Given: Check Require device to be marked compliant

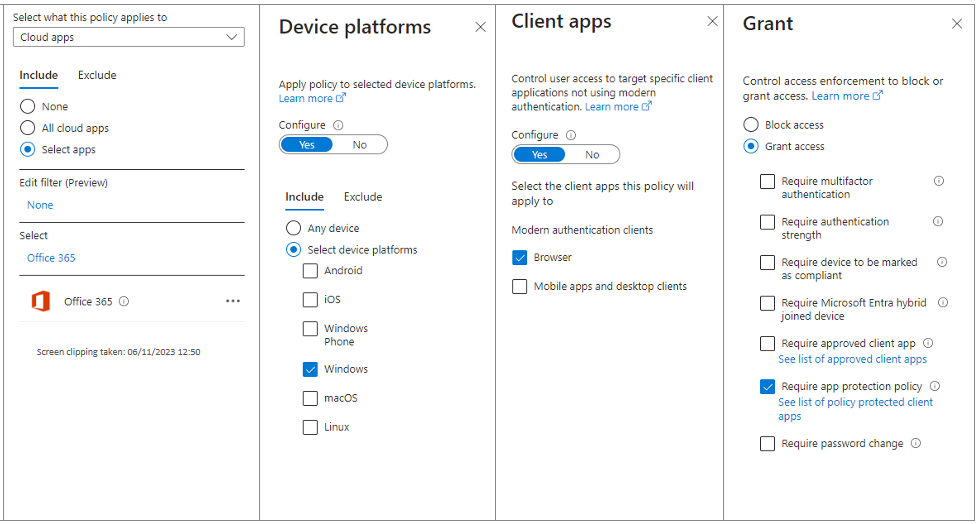Looking at the screenshot, I should [x=767, y=263].
